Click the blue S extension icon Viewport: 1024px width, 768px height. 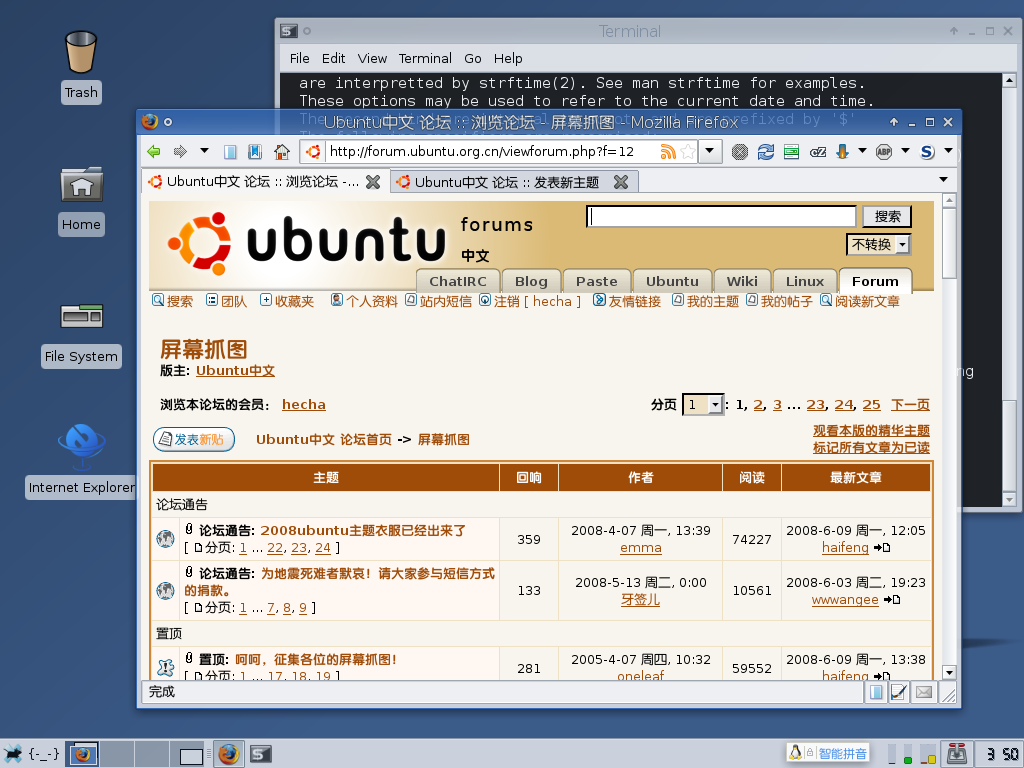click(x=927, y=152)
